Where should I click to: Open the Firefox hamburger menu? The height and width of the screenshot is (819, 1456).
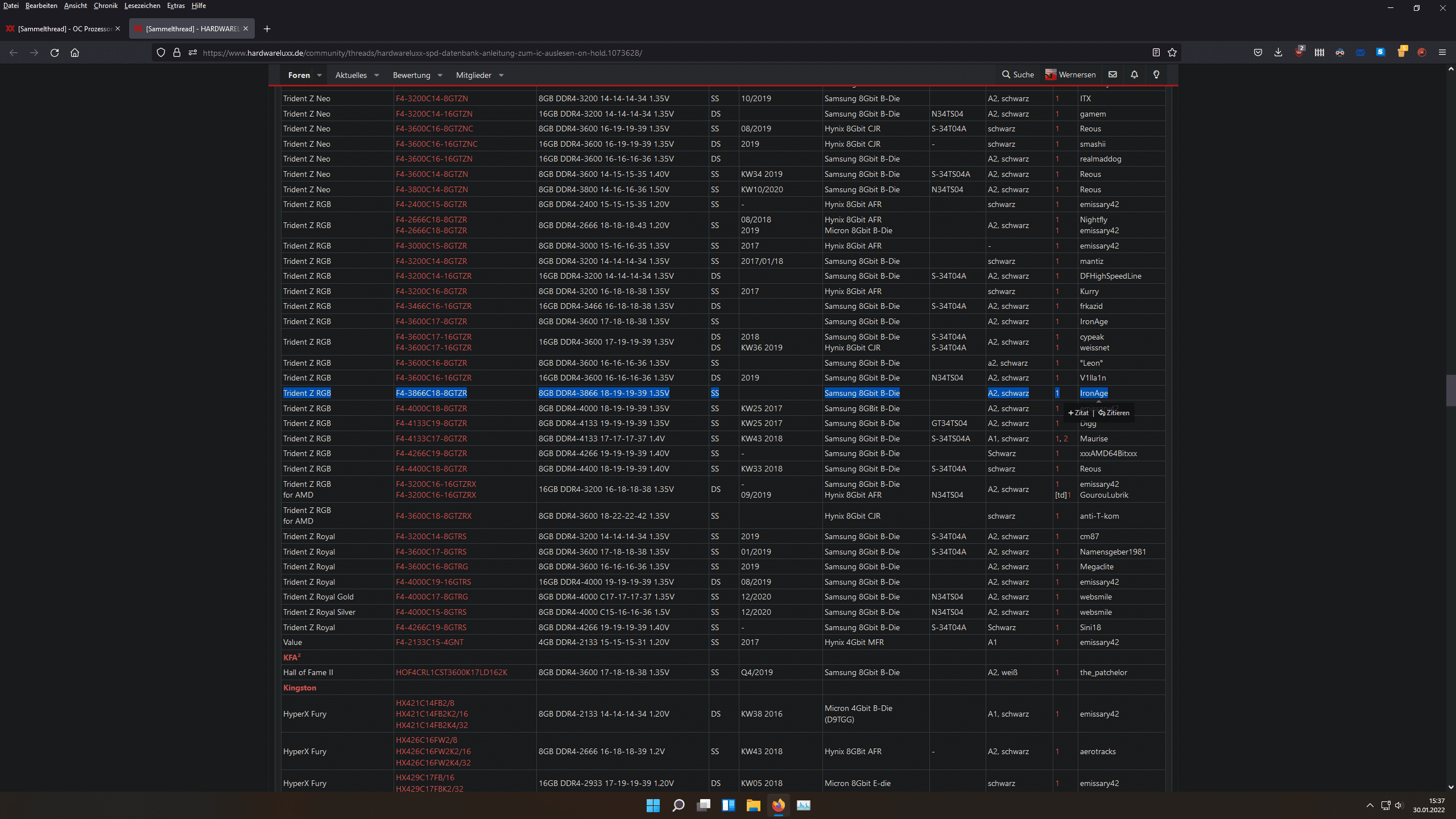coord(1442,53)
